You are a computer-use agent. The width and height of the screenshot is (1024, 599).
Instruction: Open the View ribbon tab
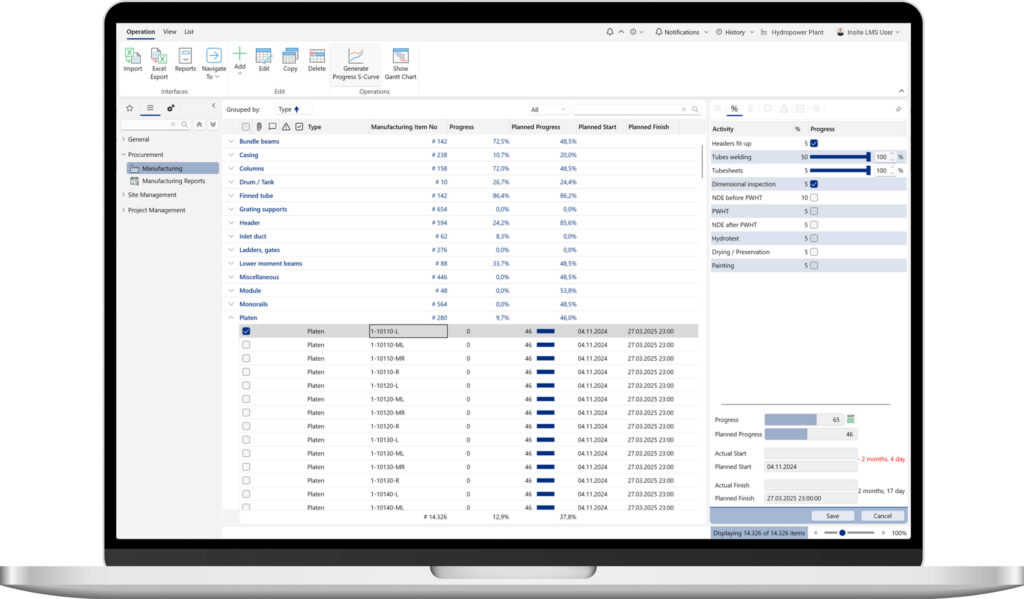point(170,31)
